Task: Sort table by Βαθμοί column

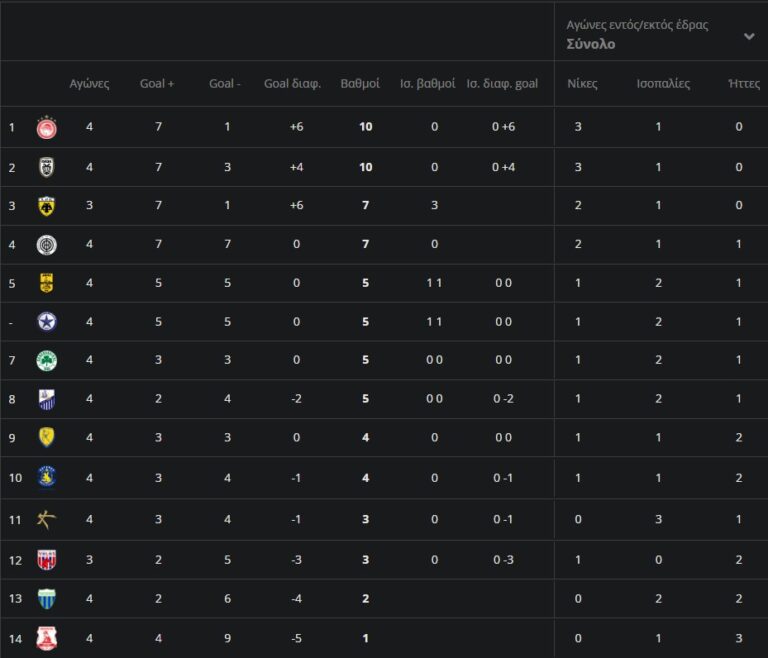Action: (360, 84)
